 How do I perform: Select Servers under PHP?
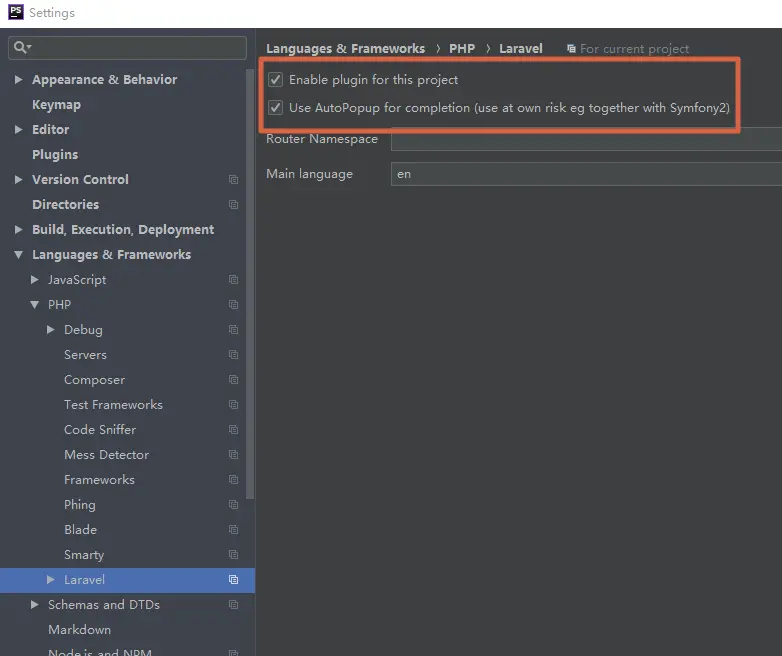tap(85, 355)
